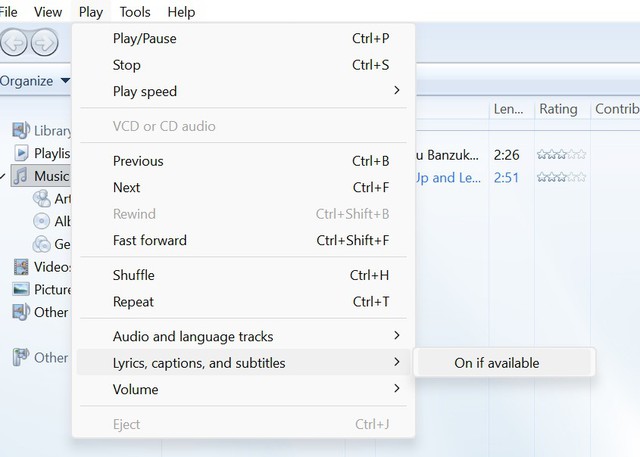This screenshot has width=640, height=457.
Task: Open the Tools menu
Action: pos(135,12)
